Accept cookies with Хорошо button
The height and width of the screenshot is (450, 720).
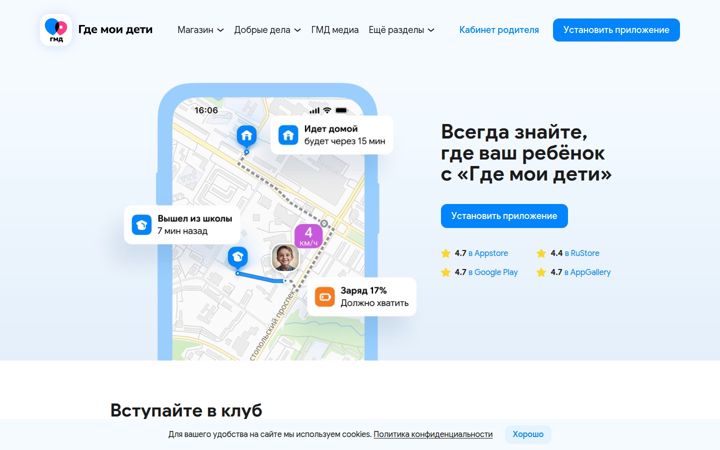528,434
